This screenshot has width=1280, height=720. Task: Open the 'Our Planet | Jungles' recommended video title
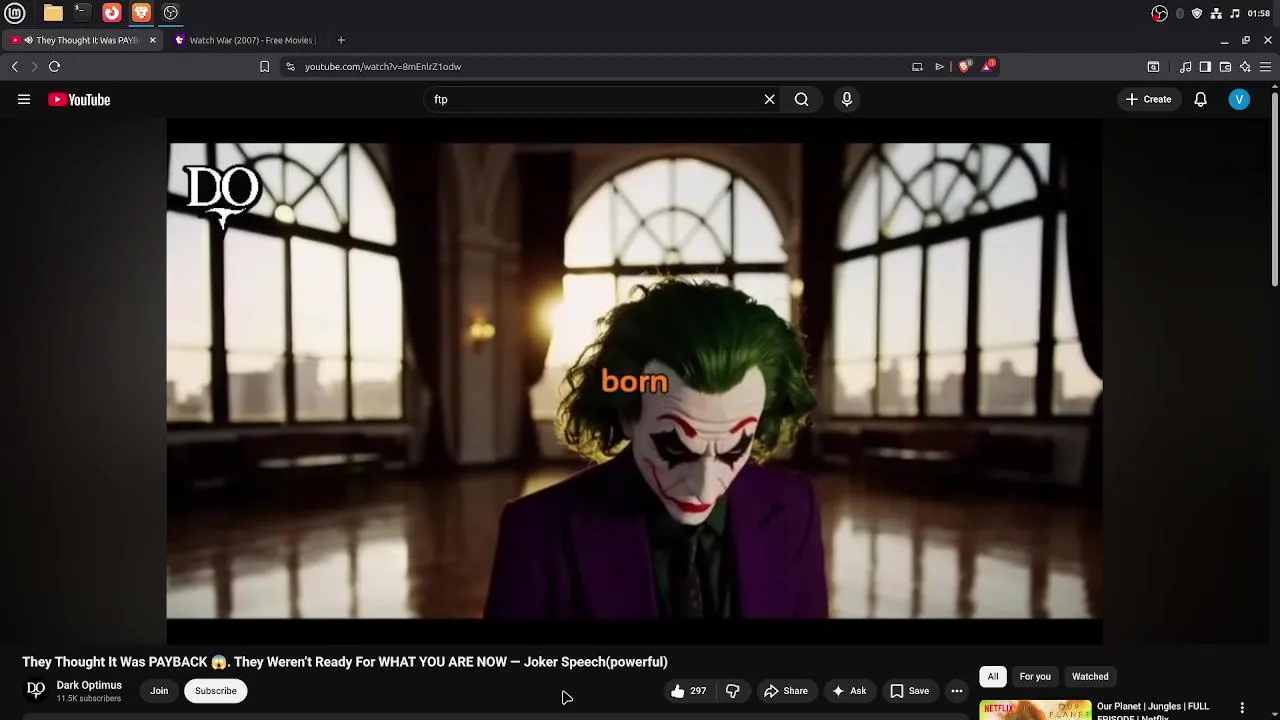1153,710
